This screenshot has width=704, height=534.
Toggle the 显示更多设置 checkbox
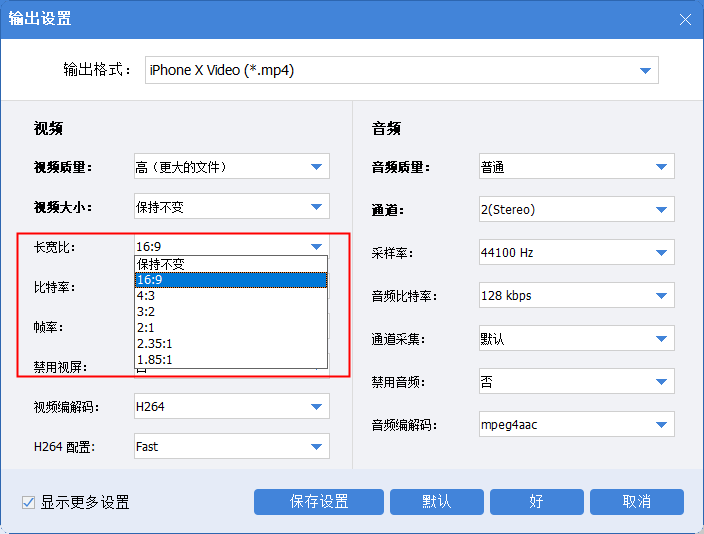29,502
